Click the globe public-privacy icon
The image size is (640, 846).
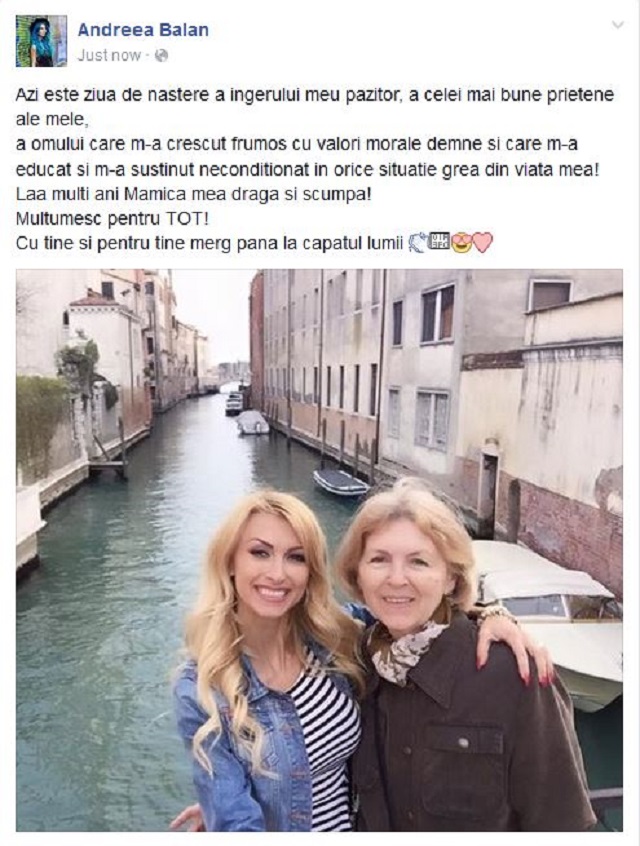click(161, 55)
